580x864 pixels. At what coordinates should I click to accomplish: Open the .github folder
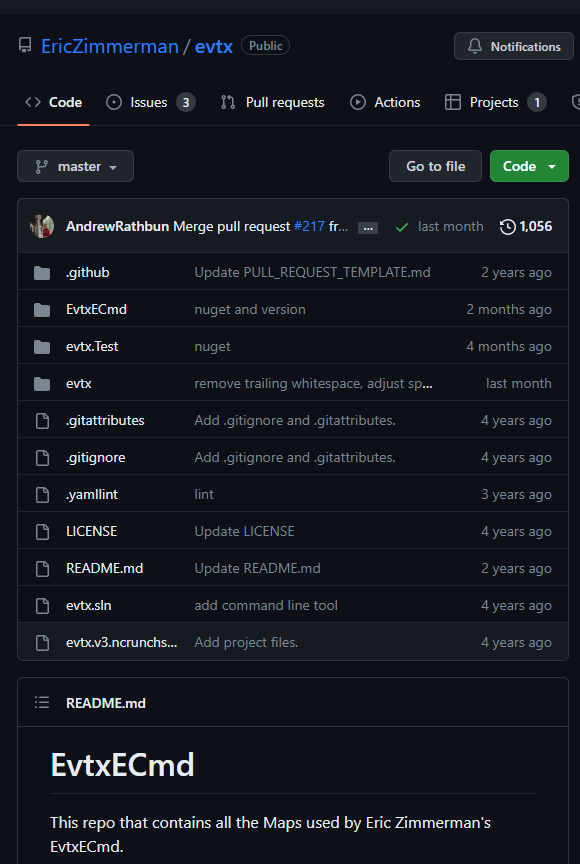click(88, 272)
